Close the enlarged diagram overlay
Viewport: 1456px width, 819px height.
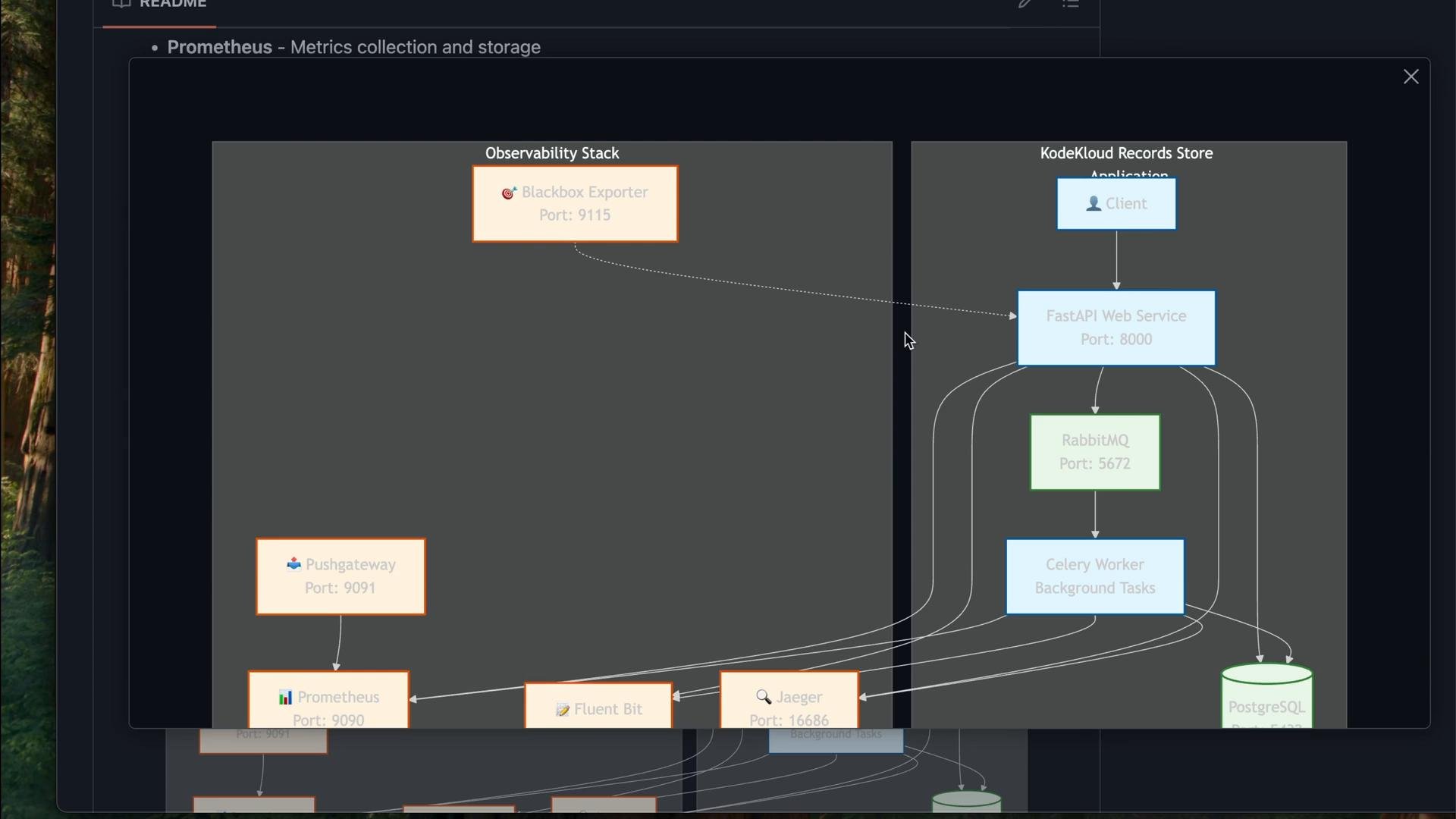(x=1410, y=77)
